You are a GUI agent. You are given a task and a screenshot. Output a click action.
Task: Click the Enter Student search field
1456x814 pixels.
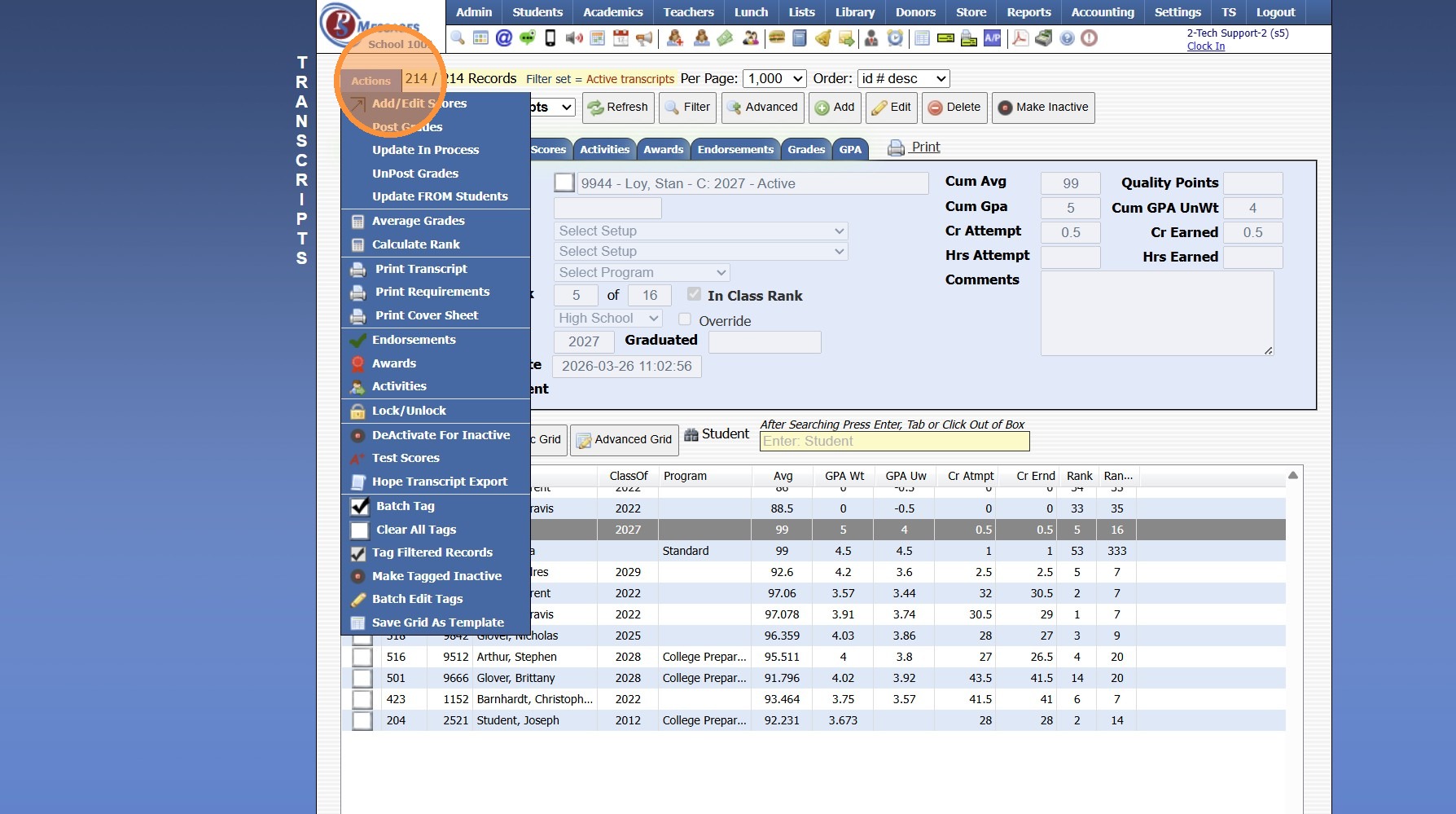tap(894, 442)
